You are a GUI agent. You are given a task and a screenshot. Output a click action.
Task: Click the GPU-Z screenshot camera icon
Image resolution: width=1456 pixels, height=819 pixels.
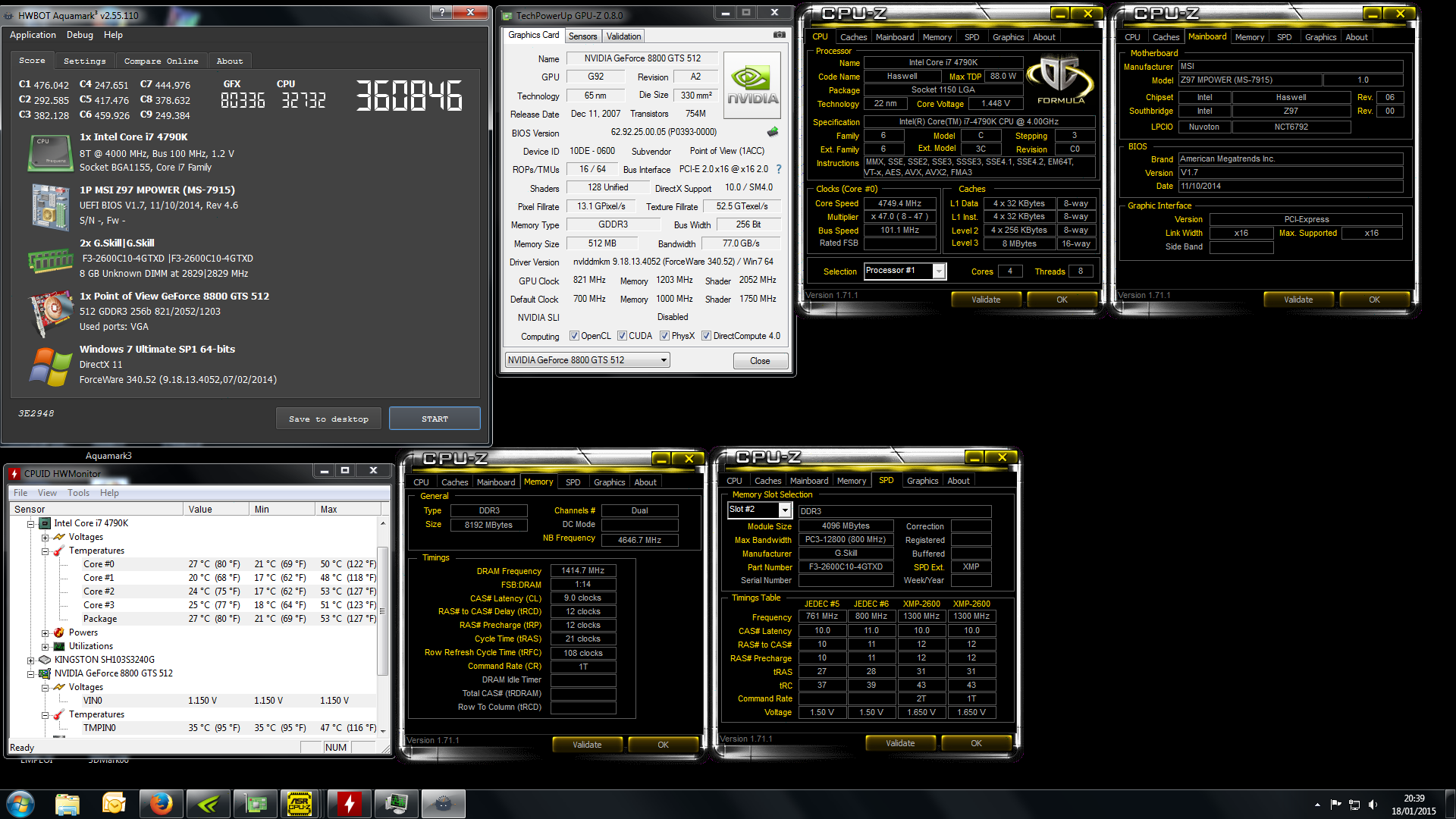[x=779, y=35]
